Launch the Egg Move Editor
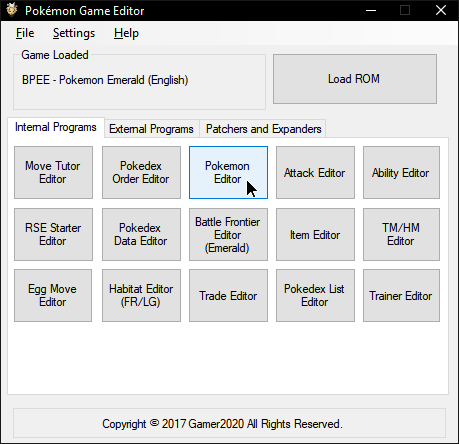Screen dimensions: 459x444 [53, 295]
